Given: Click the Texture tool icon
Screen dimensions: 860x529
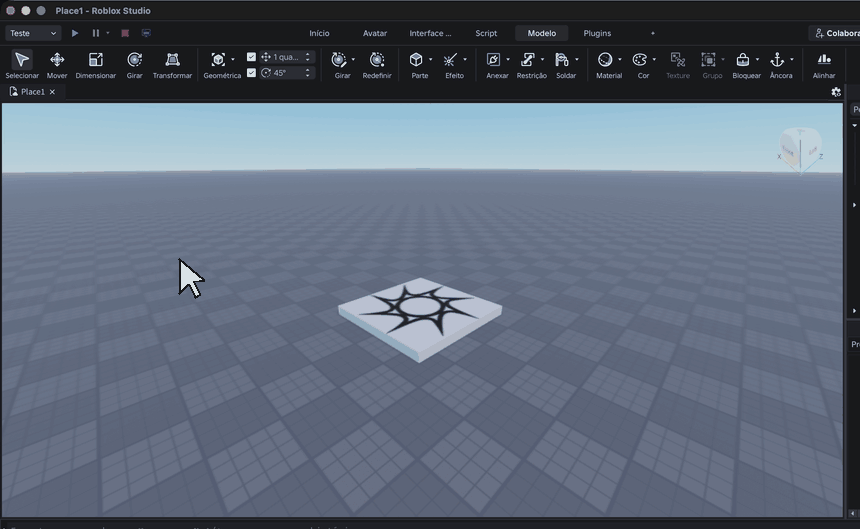Looking at the screenshot, I should [x=678, y=59].
